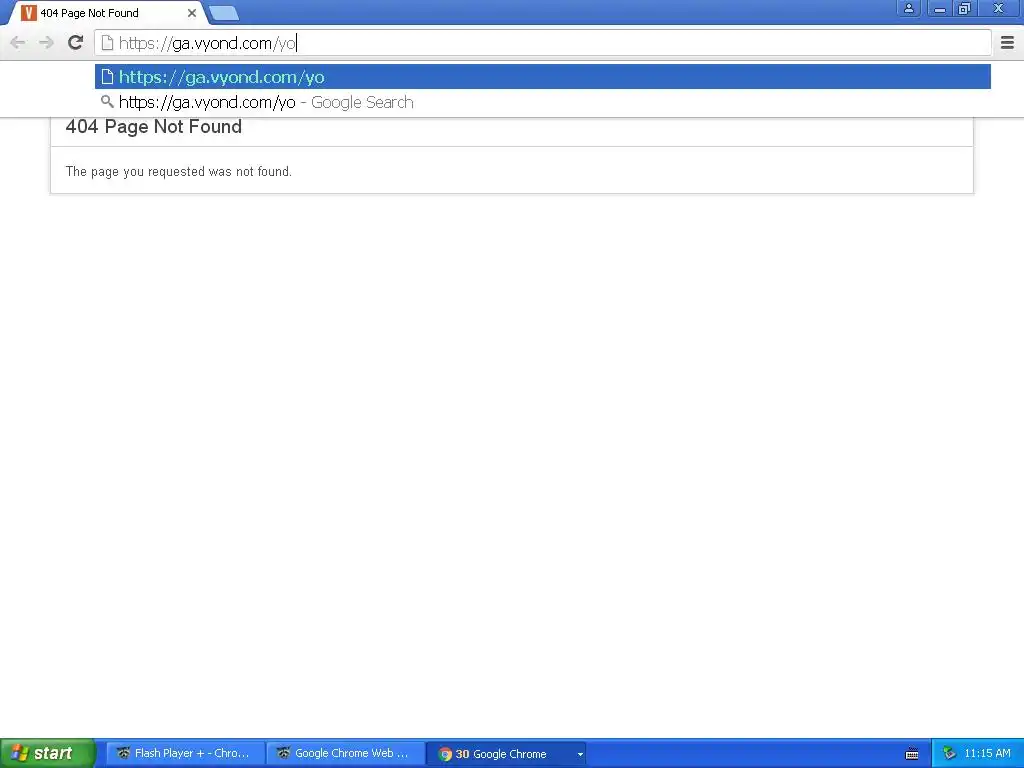Minimize the Chrome window
1024x768 pixels.
click(x=940, y=8)
